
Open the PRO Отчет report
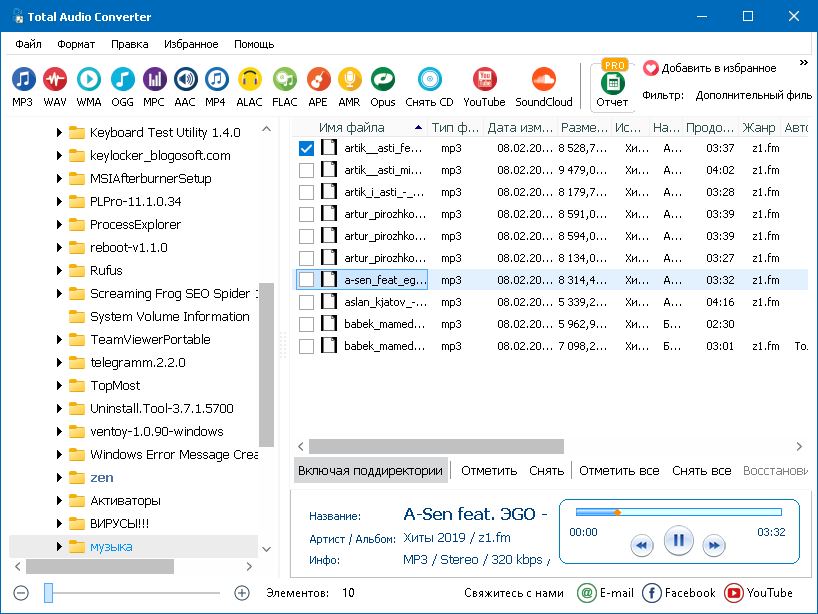tap(612, 85)
